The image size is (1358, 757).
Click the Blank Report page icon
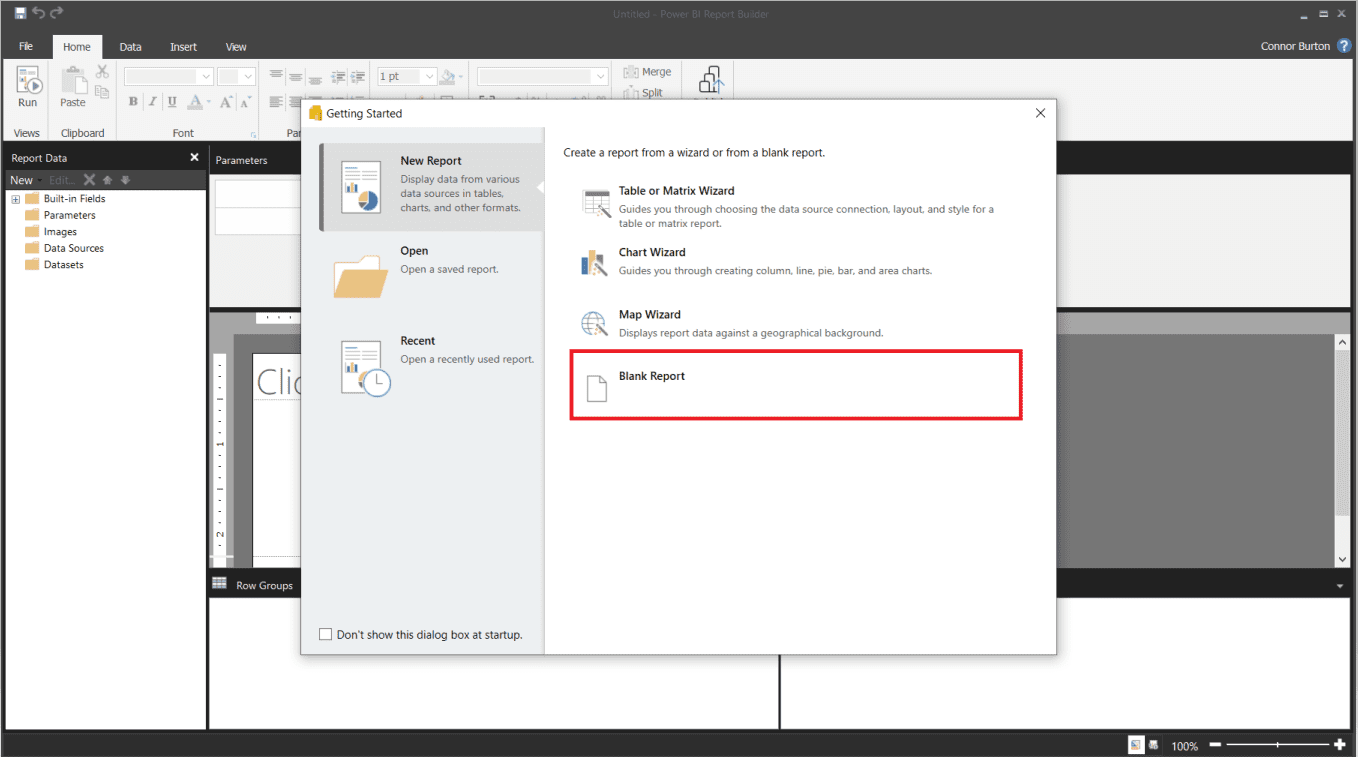596,388
